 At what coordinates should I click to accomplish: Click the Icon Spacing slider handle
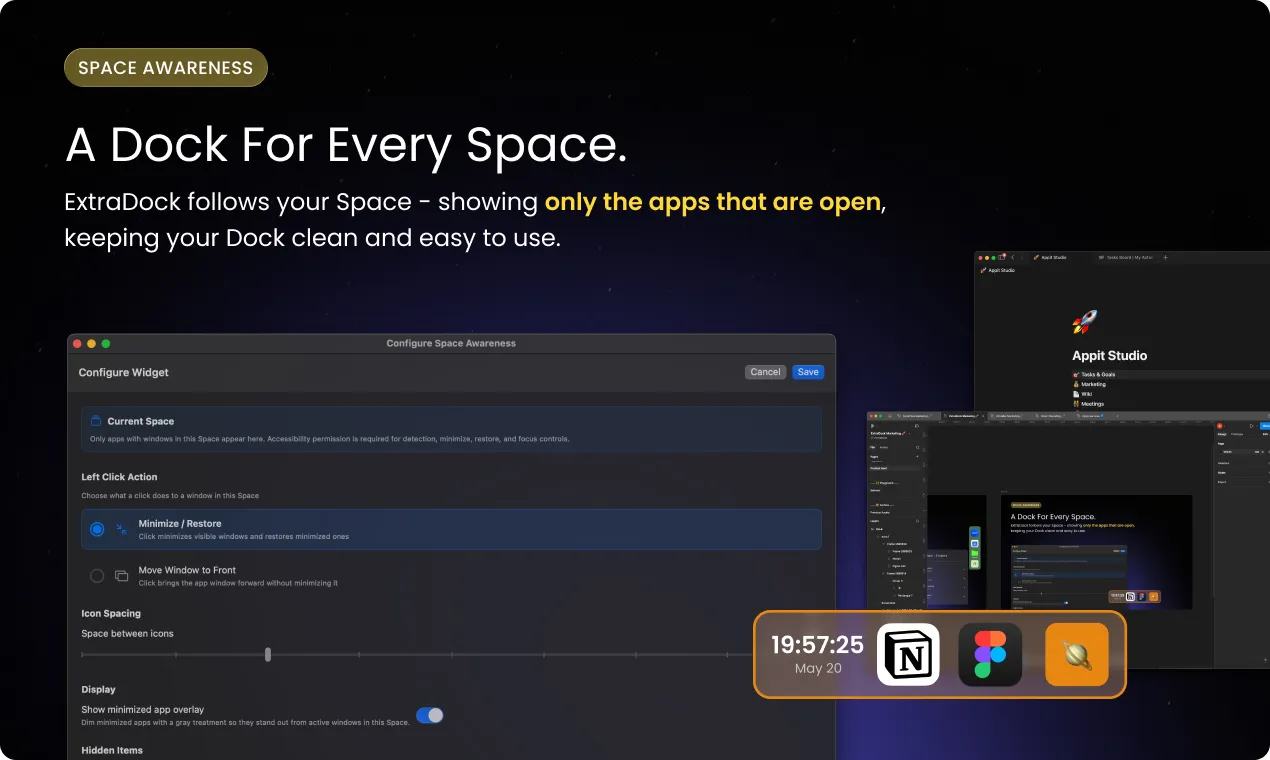[268, 654]
